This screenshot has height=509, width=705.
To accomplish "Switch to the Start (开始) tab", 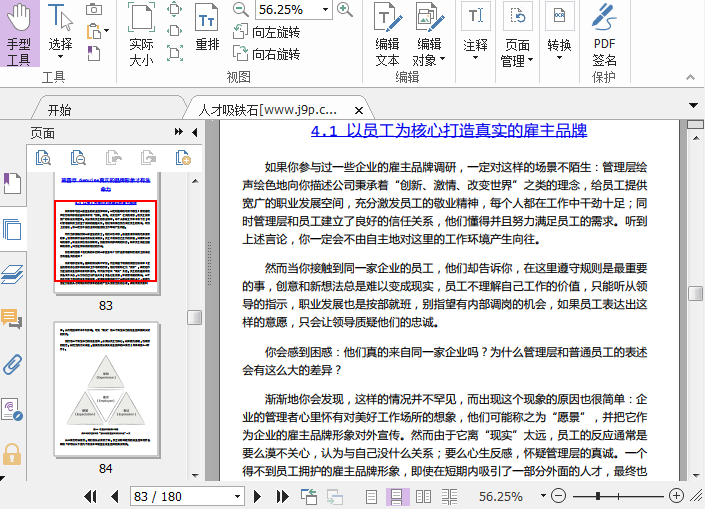I will tap(59, 110).
